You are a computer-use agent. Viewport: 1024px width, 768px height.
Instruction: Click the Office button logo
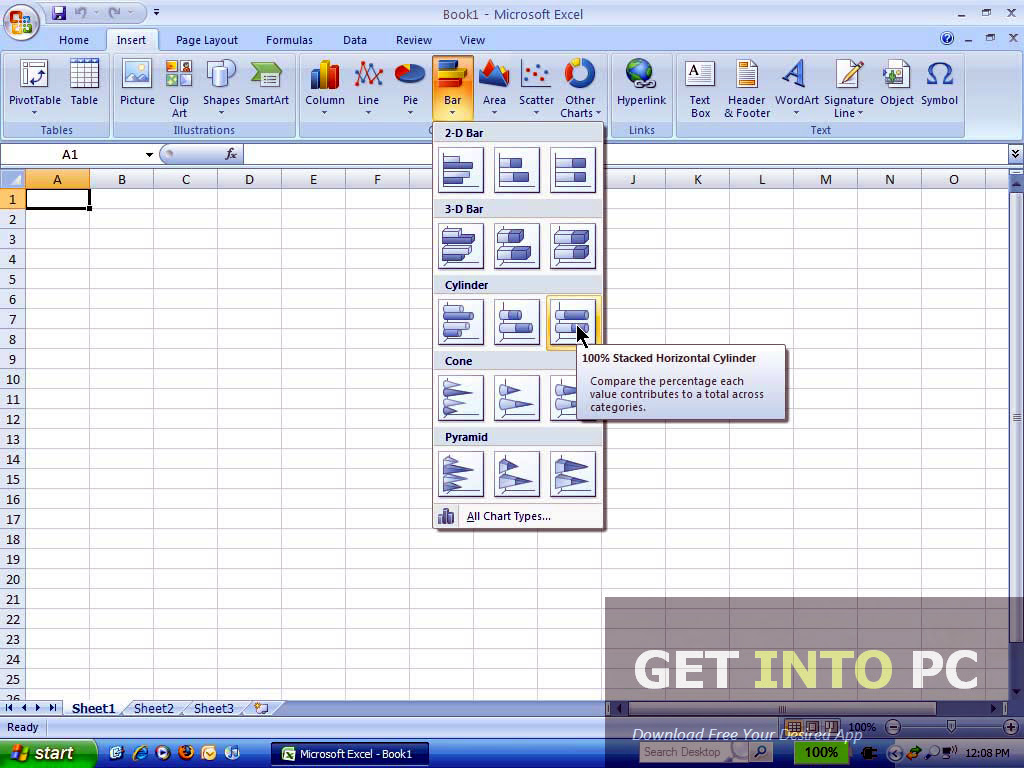point(21,22)
